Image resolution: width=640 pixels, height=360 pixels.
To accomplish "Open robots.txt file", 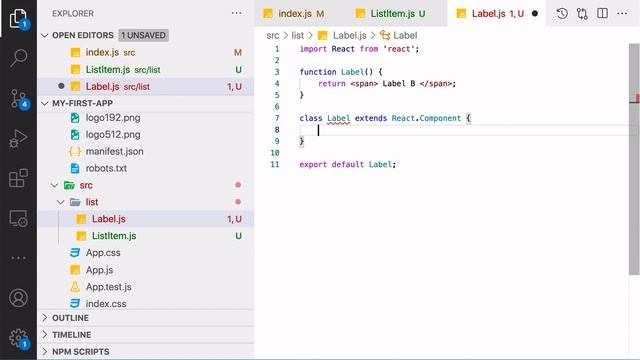I will point(146,168).
